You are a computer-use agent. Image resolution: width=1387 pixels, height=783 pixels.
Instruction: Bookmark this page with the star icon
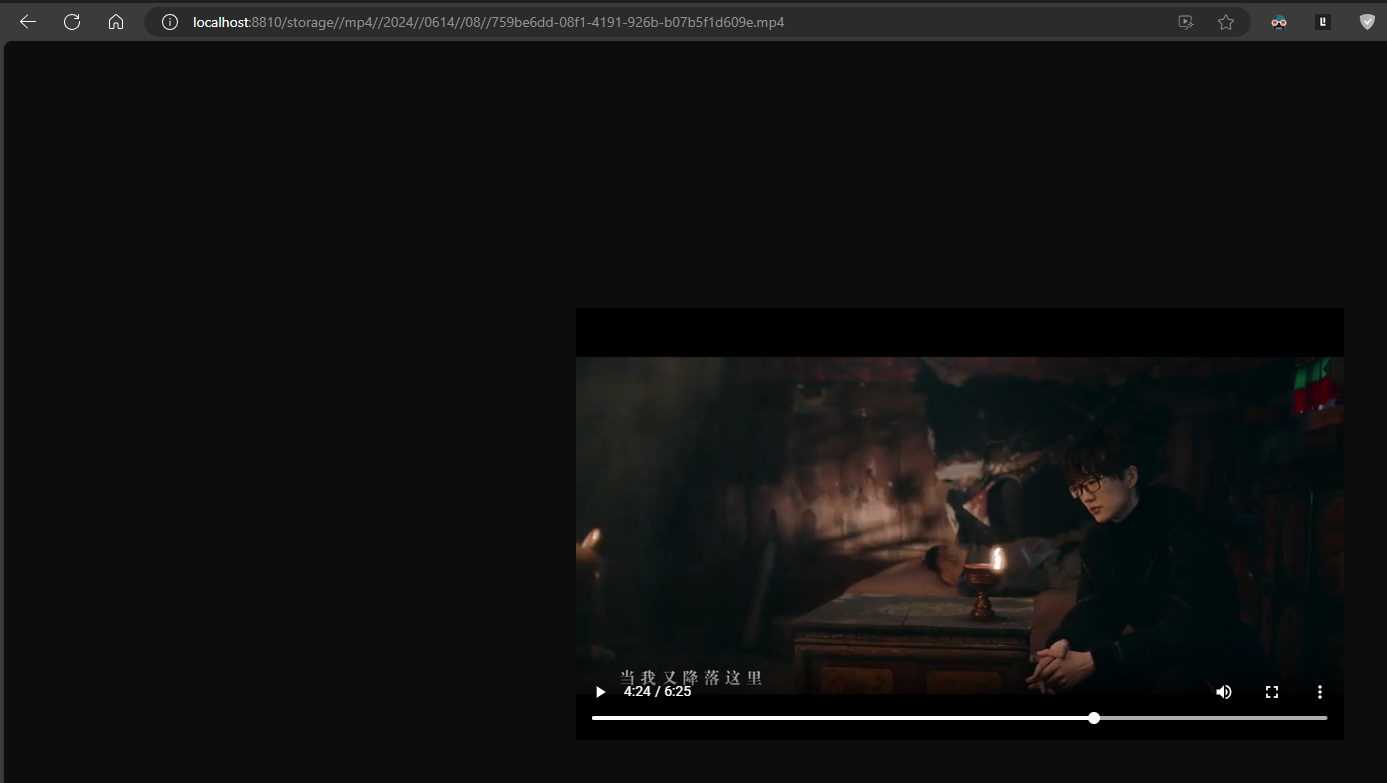[1226, 22]
